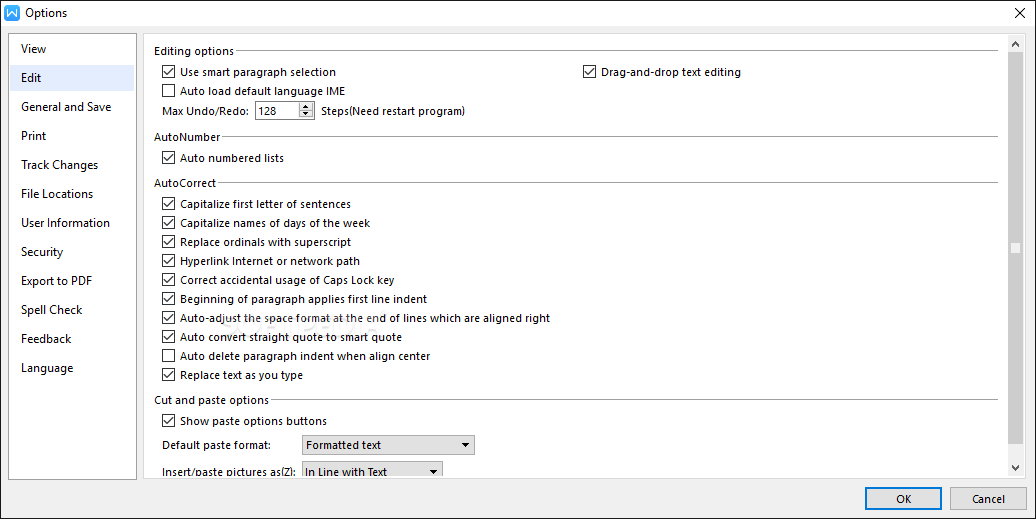Image resolution: width=1036 pixels, height=519 pixels.
Task: Toggle Hyperlink Internet or network path
Action: click(168, 261)
